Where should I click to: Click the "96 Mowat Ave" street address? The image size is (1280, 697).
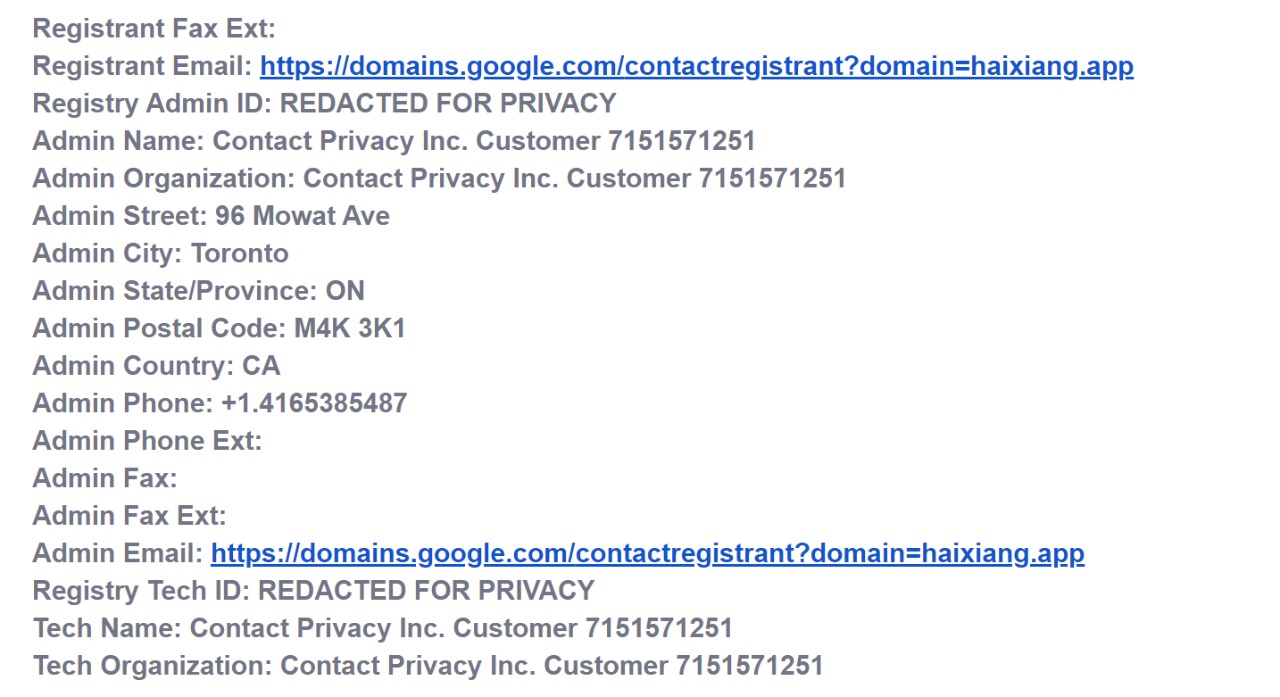[x=302, y=216]
